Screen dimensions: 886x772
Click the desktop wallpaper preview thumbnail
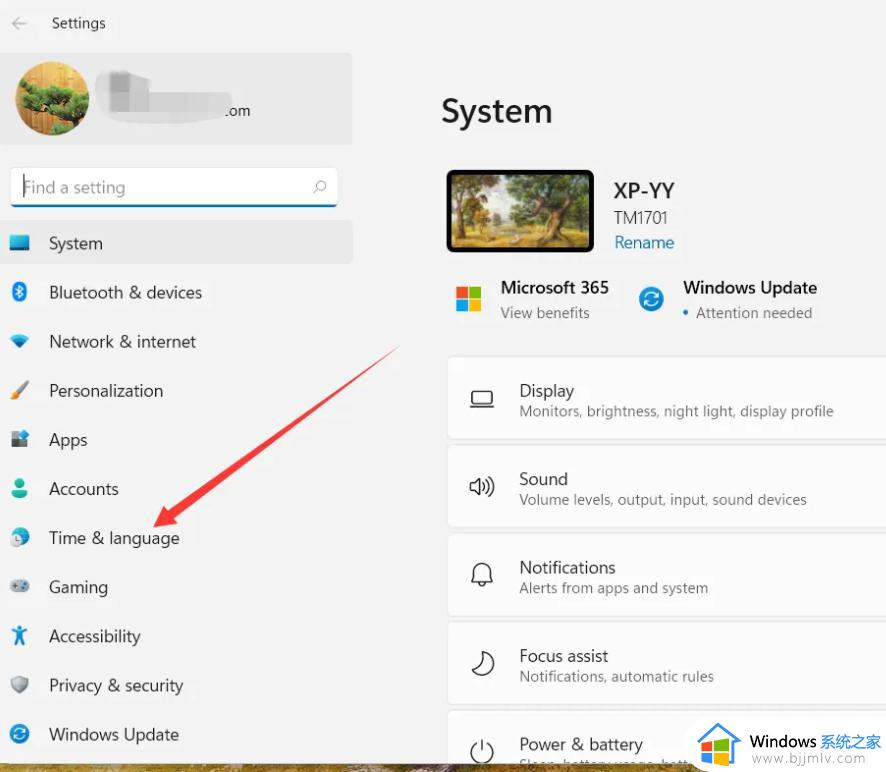[520, 211]
